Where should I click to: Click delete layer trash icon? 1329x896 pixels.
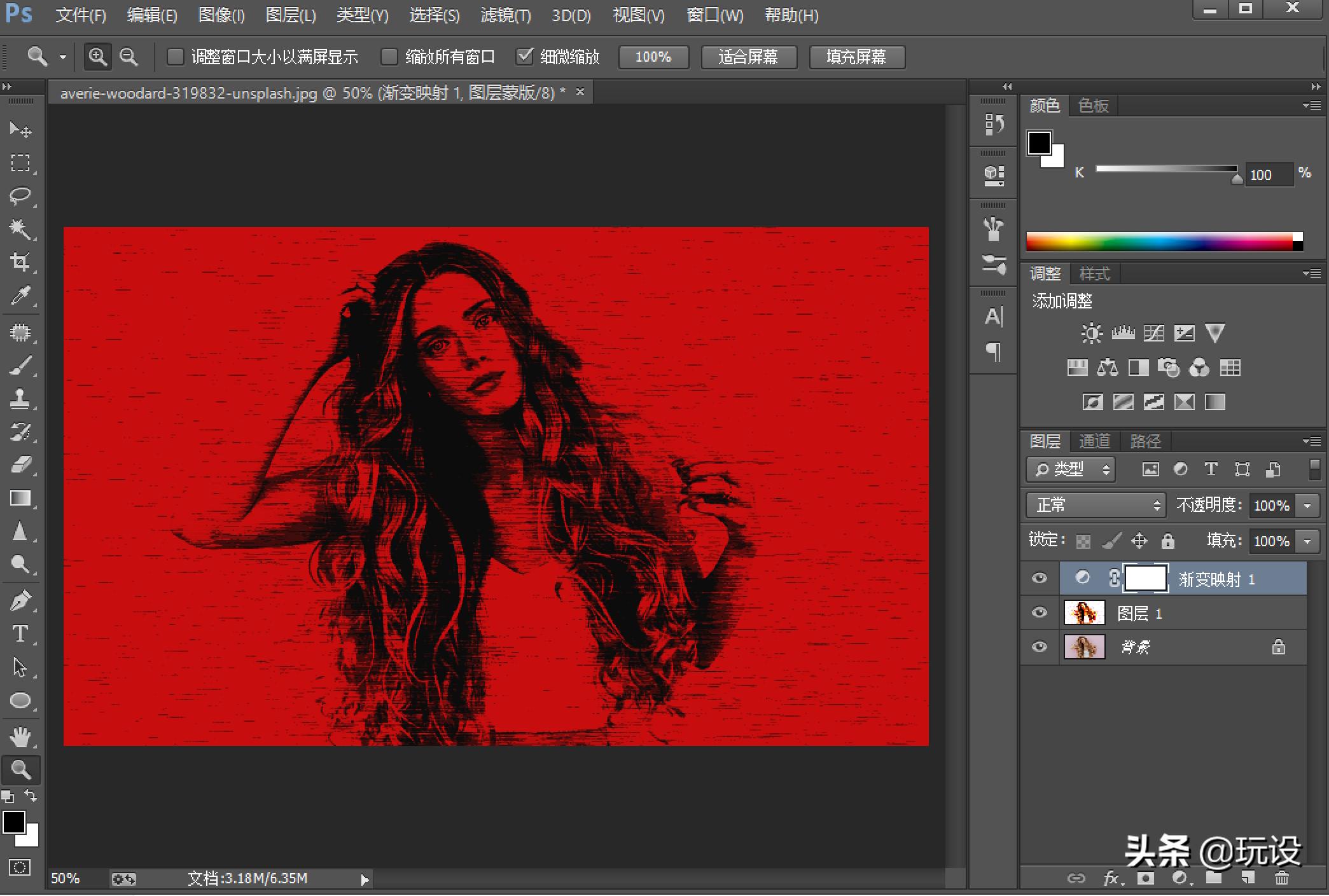(x=1281, y=878)
